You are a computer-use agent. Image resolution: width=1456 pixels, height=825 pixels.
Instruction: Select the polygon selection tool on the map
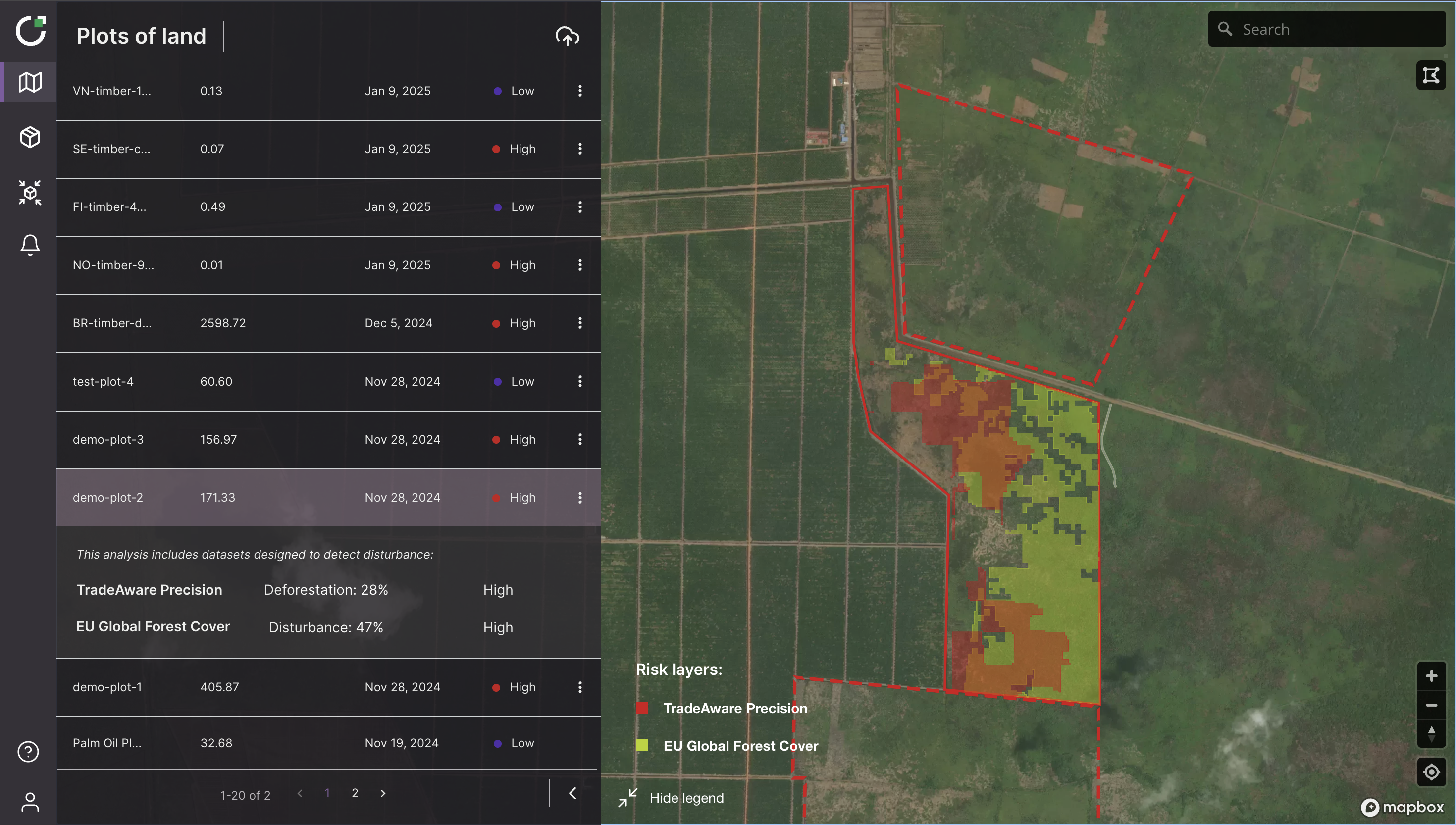tap(1431, 75)
